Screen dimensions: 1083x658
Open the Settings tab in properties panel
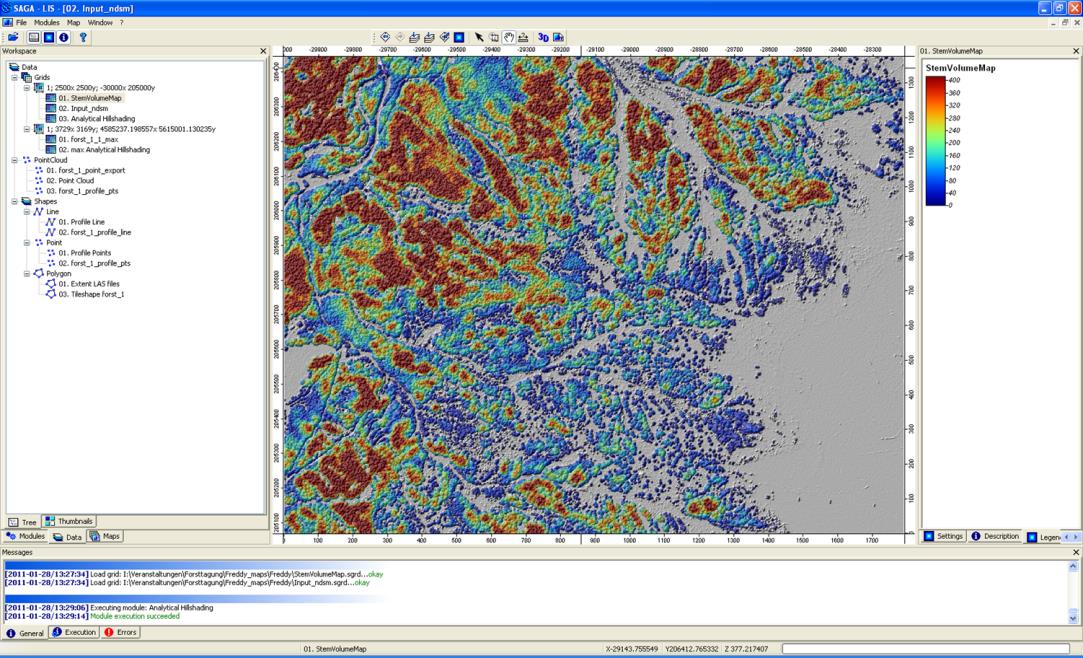(x=943, y=536)
